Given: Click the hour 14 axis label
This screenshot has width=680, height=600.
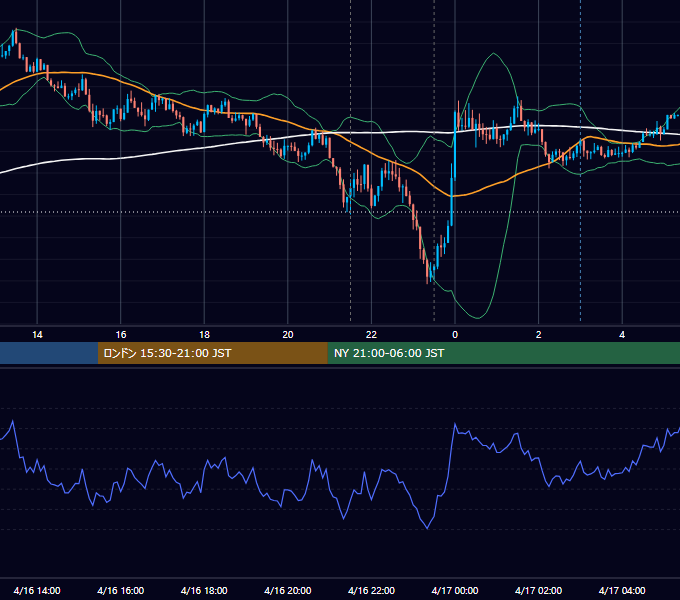Looking at the screenshot, I should (37, 335).
